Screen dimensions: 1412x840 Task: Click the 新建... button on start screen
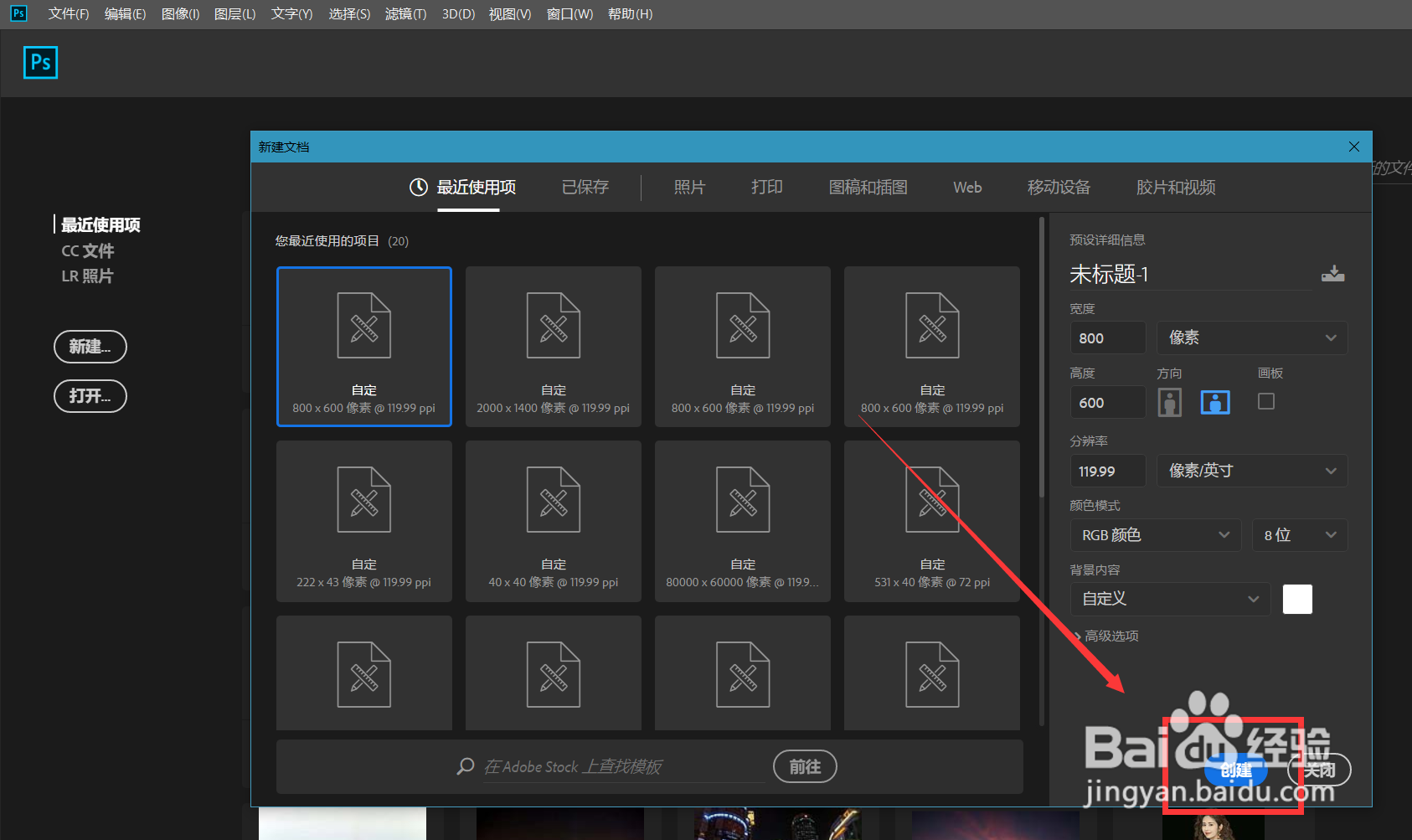pyautogui.click(x=90, y=347)
